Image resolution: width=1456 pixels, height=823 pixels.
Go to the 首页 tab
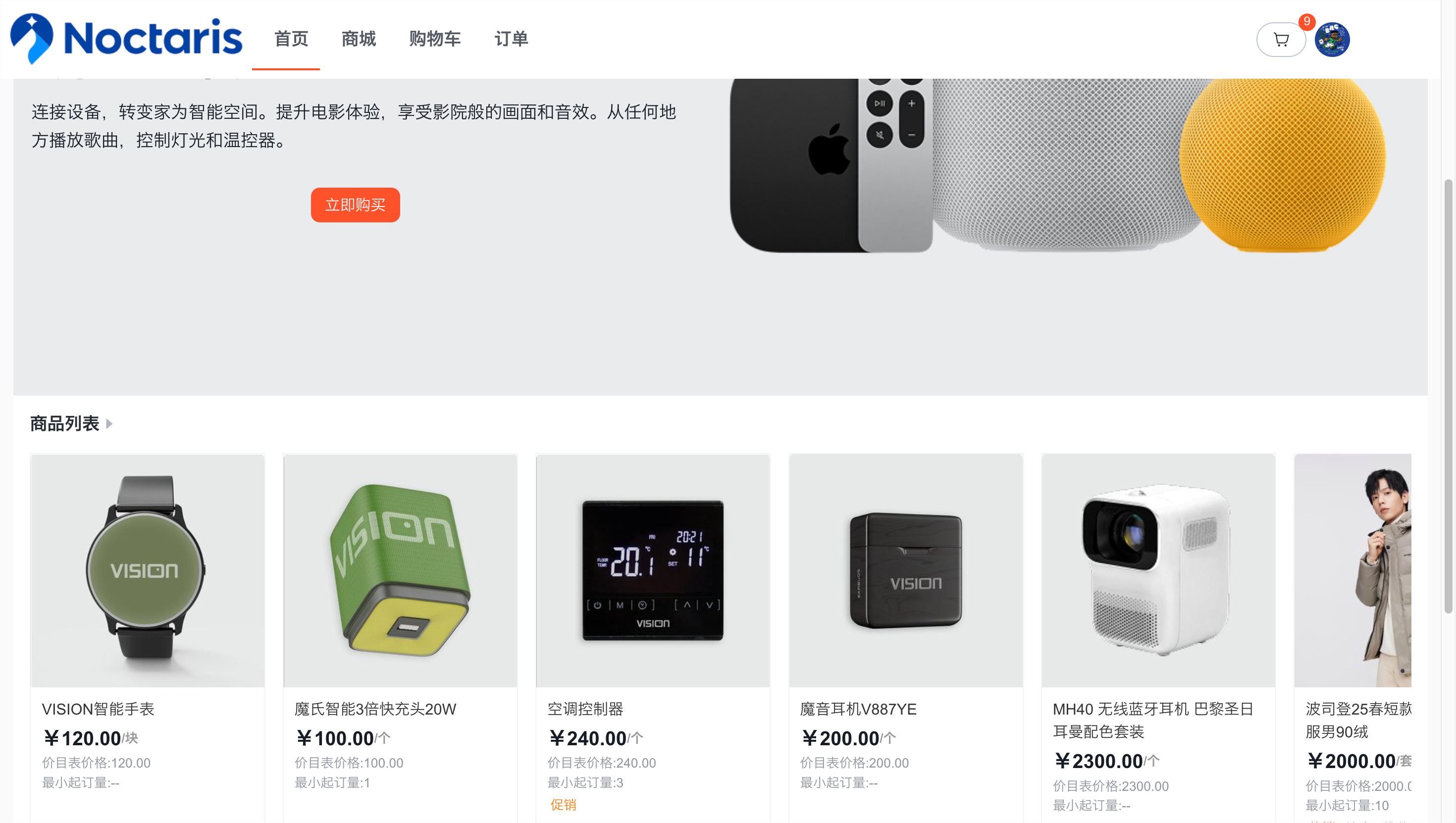[291, 39]
